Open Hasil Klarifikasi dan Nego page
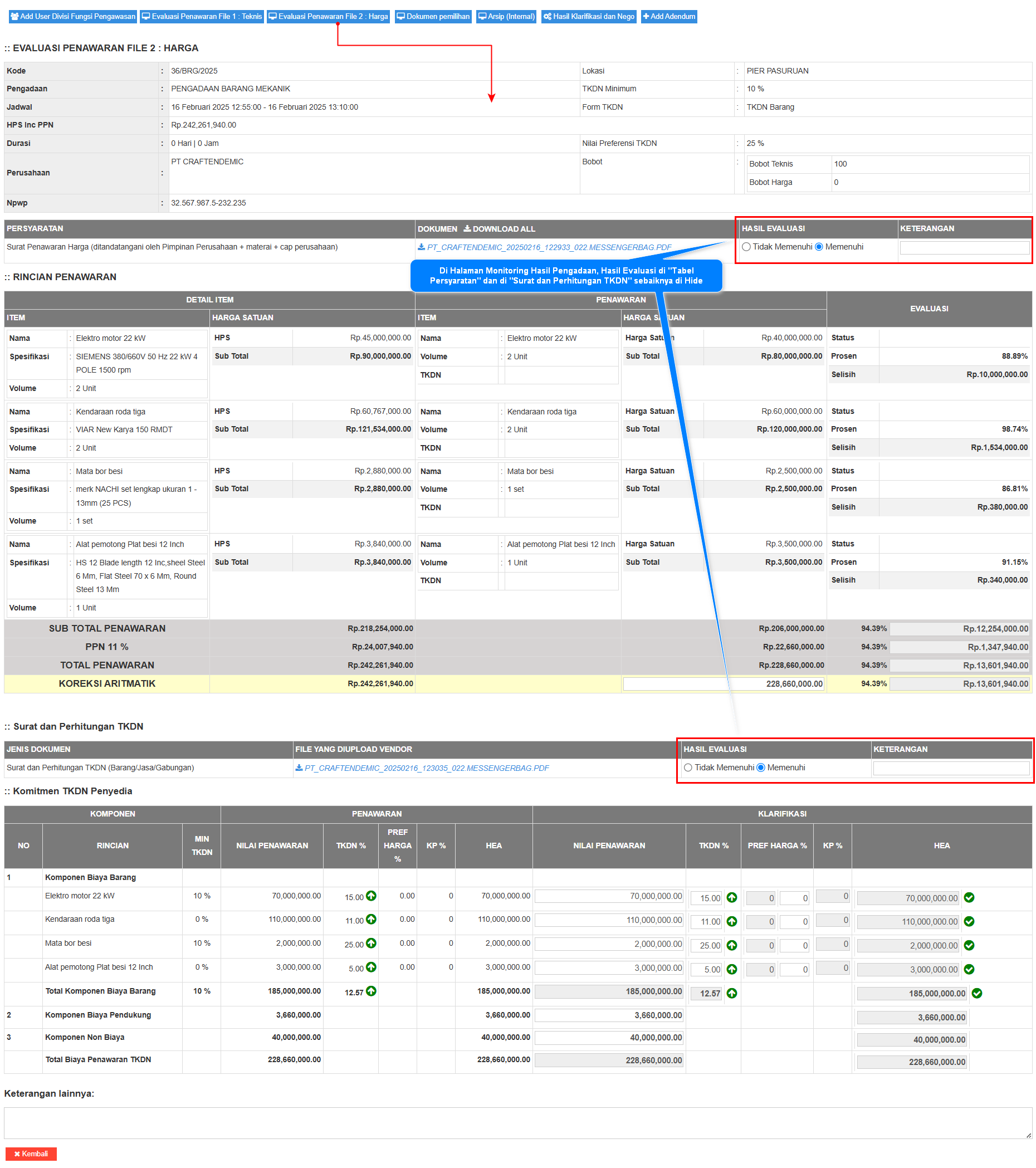Viewport: 1036px width, 1168px height. (x=589, y=17)
